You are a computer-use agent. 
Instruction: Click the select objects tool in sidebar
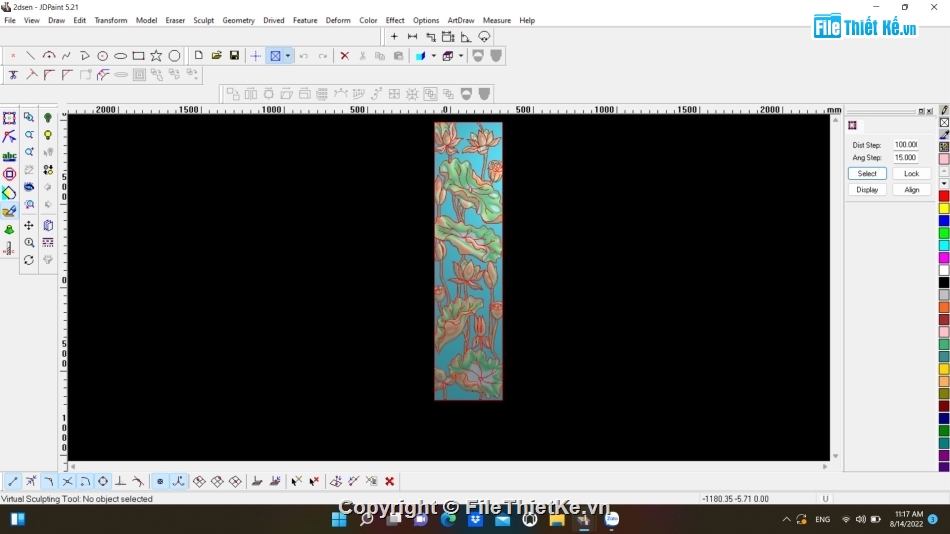point(9,118)
